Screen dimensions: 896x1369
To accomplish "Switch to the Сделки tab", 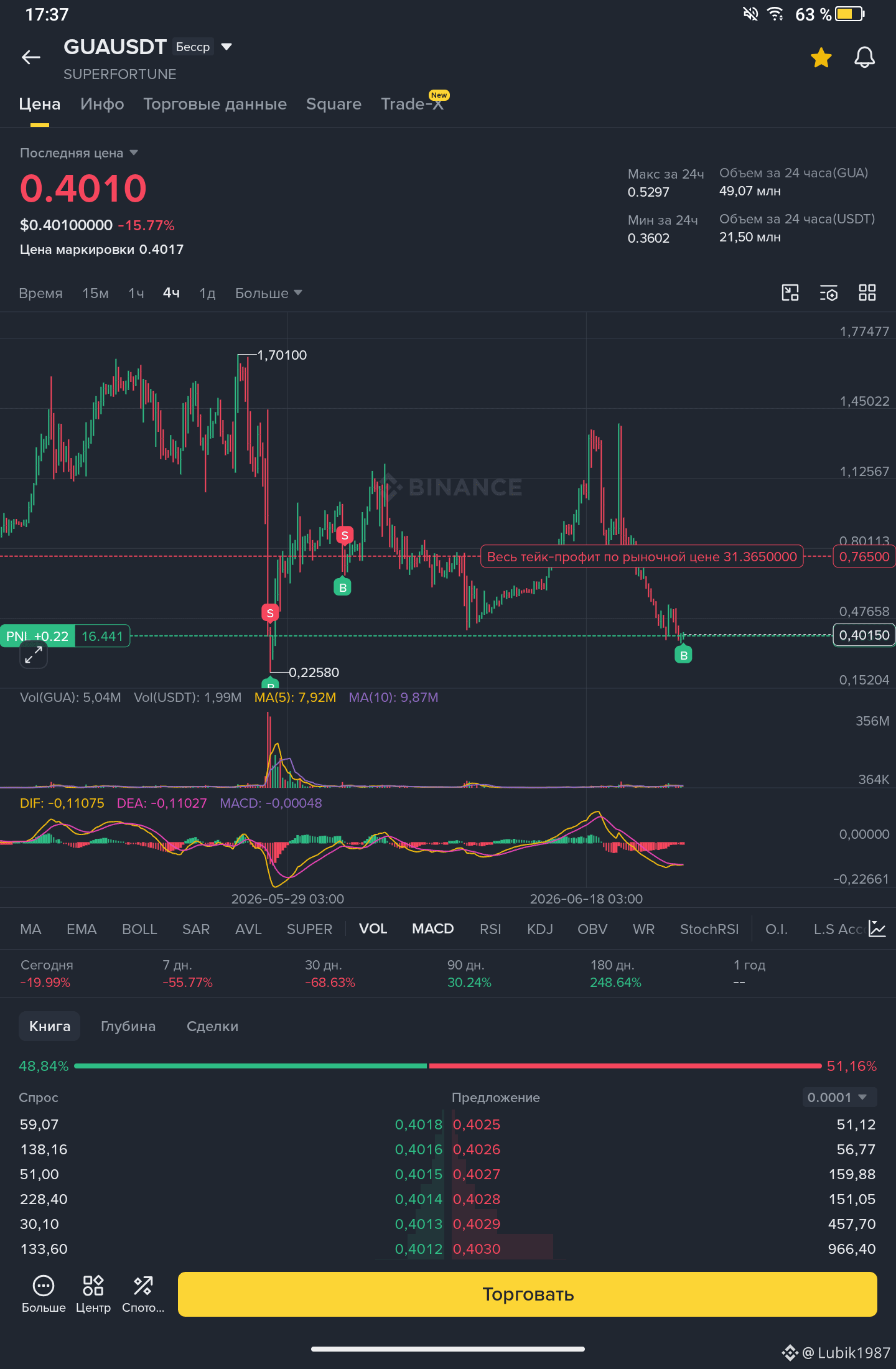I will (213, 1026).
